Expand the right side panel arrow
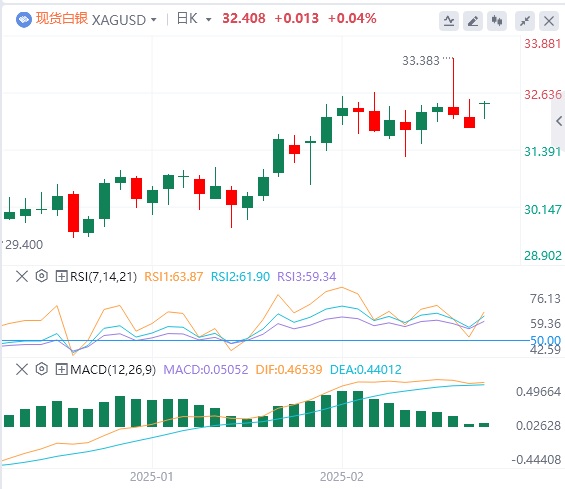The image size is (565, 489). 559,121
